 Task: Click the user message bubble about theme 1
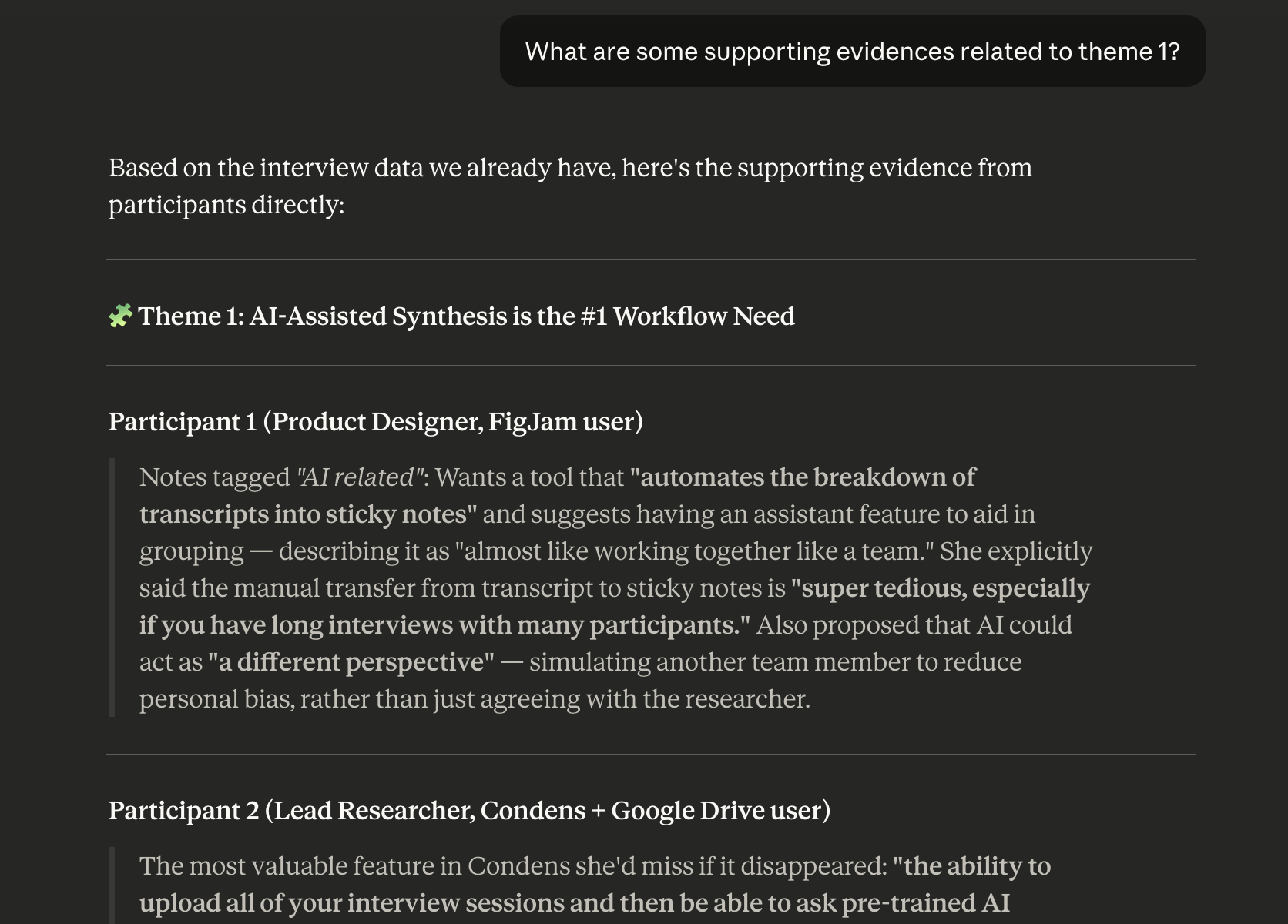coord(852,52)
